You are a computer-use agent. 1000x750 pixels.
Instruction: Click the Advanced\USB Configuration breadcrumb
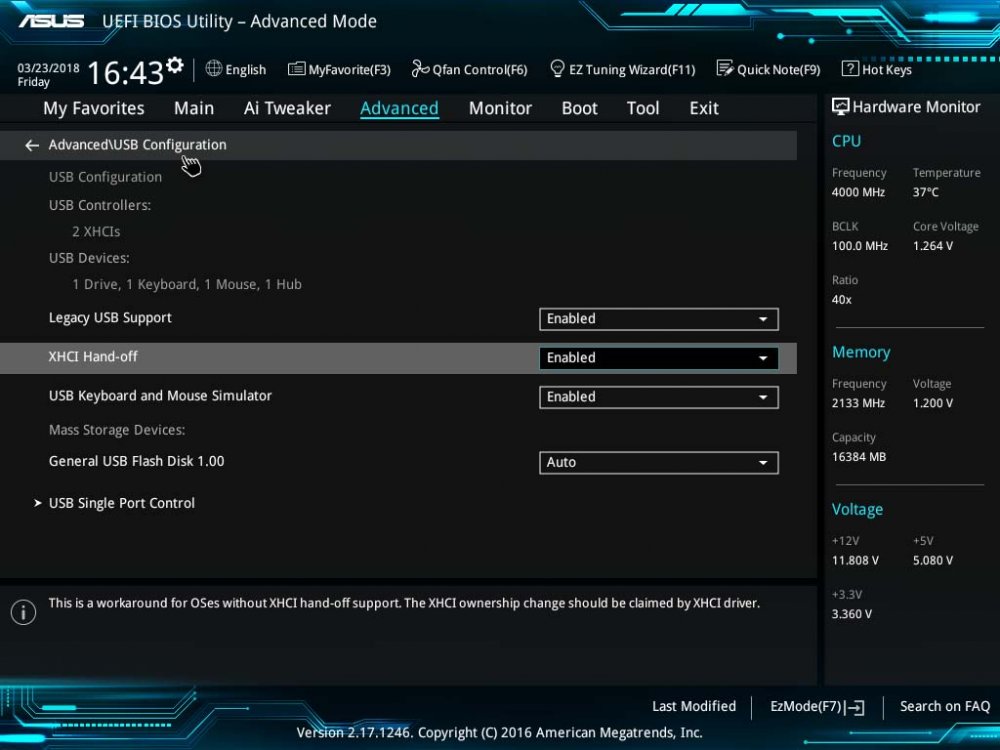click(137, 145)
